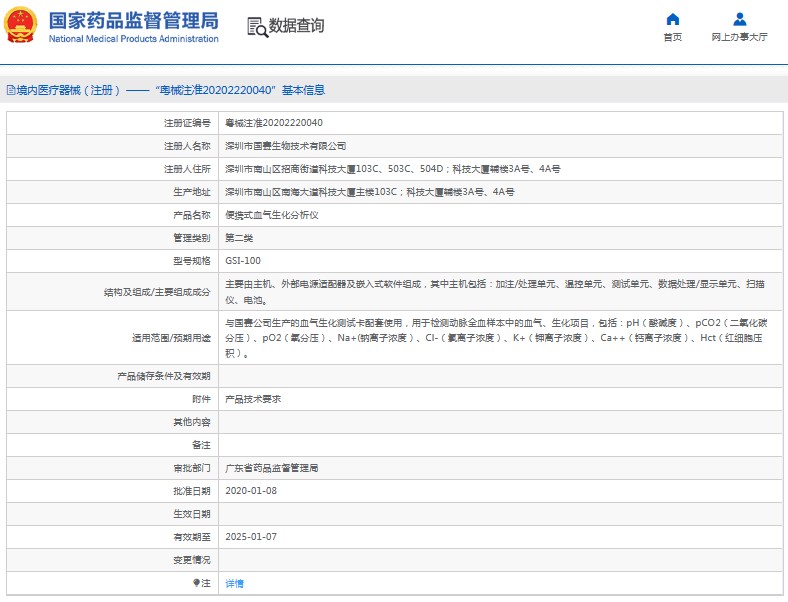
Task: Click the 数据查询 heading text
Action: pos(297,26)
